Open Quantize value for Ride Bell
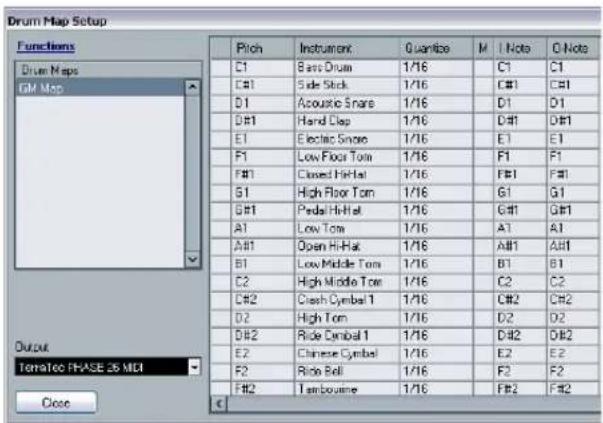 (436, 371)
